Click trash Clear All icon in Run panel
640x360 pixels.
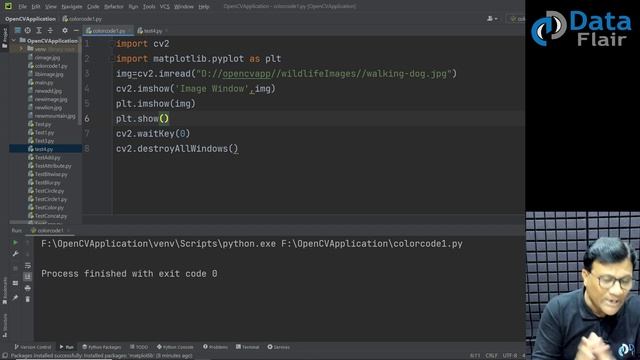click(27, 299)
